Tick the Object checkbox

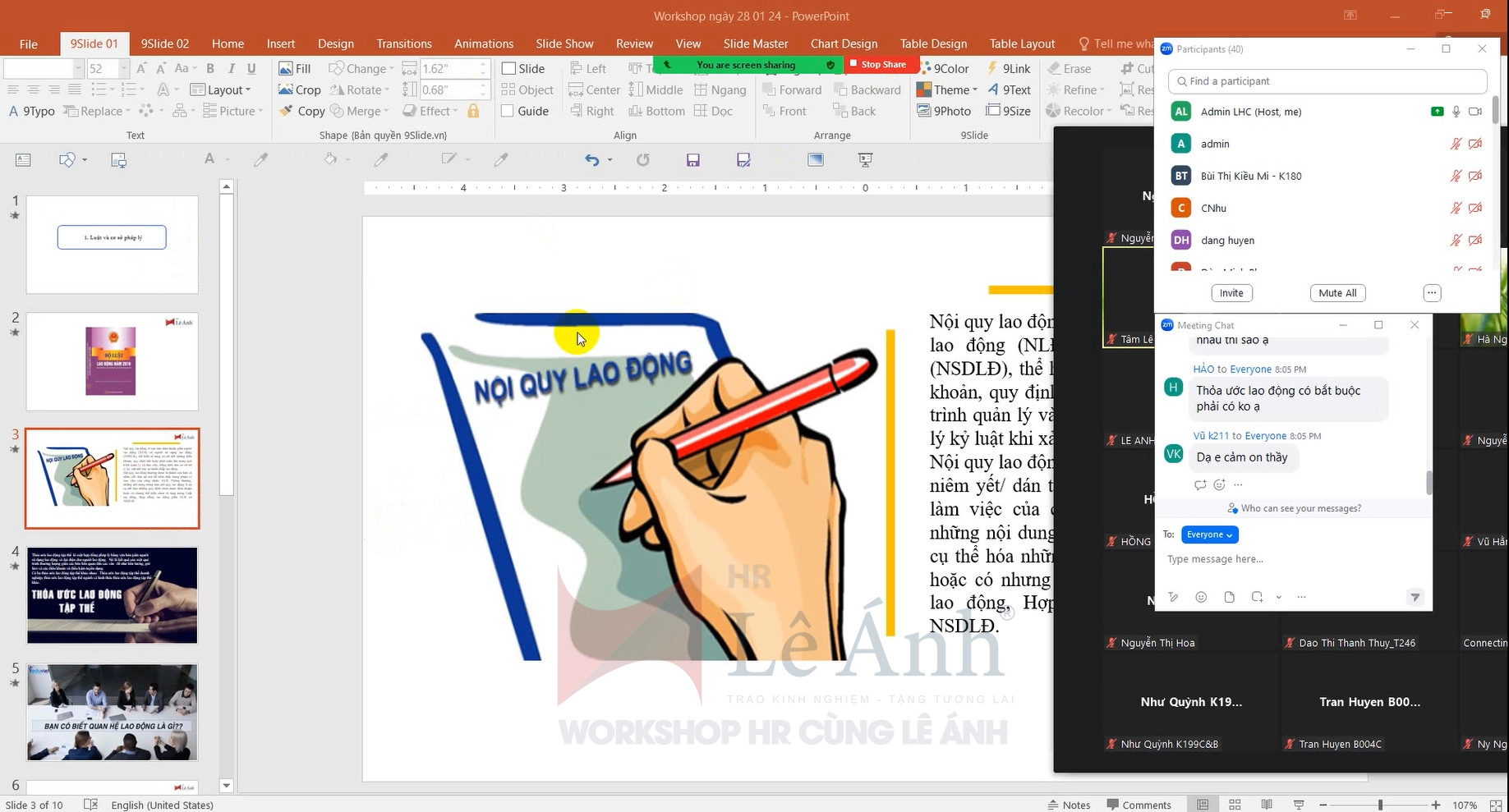(x=508, y=89)
